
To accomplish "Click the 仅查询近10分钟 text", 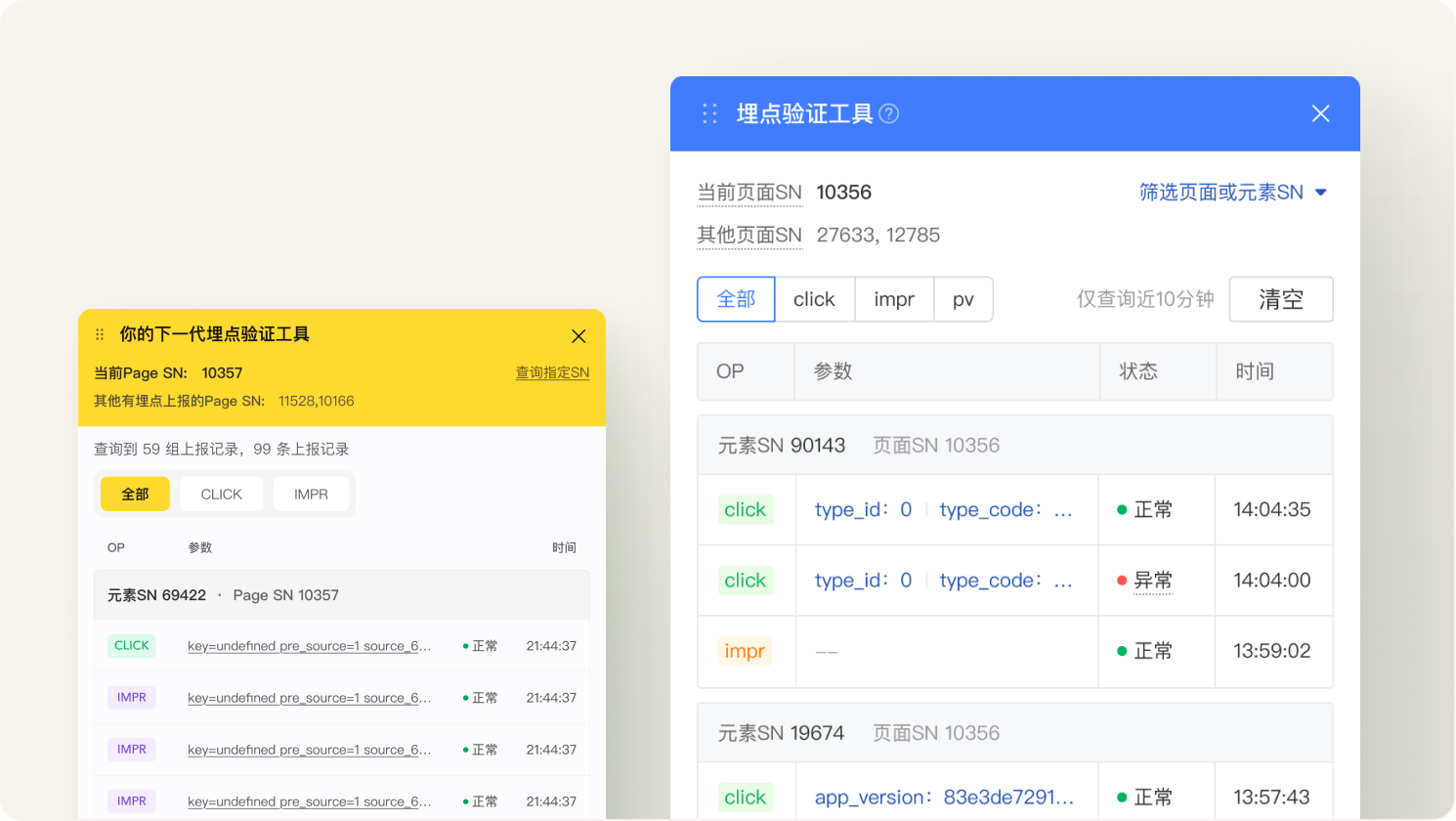I will point(1145,299).
